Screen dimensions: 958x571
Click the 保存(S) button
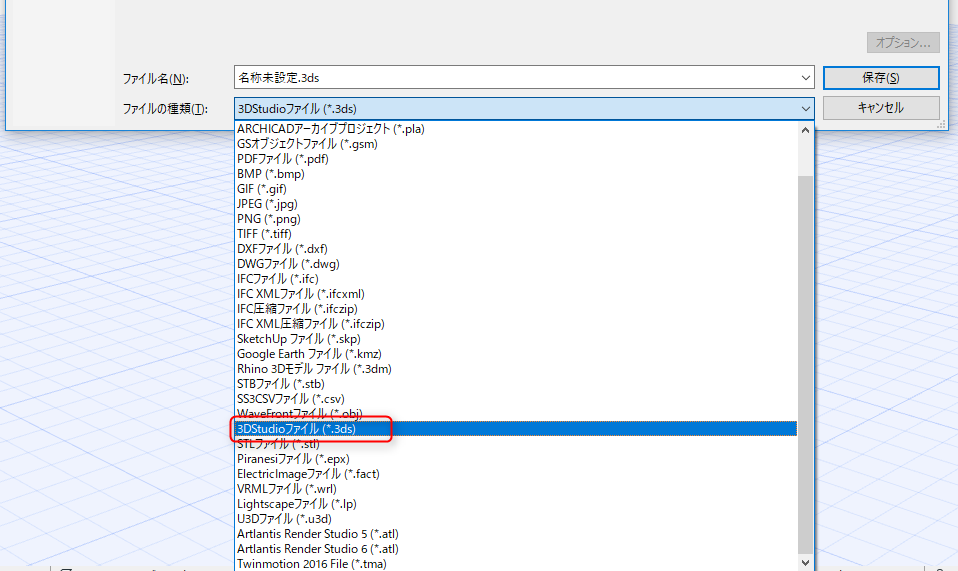tap(880, 78)
